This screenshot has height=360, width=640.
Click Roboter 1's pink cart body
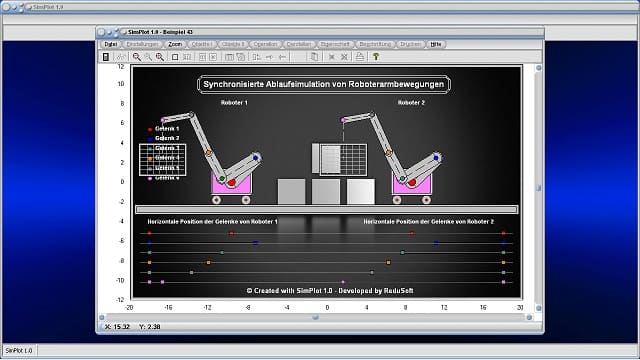pyautogui.click(x=231, y=183)
